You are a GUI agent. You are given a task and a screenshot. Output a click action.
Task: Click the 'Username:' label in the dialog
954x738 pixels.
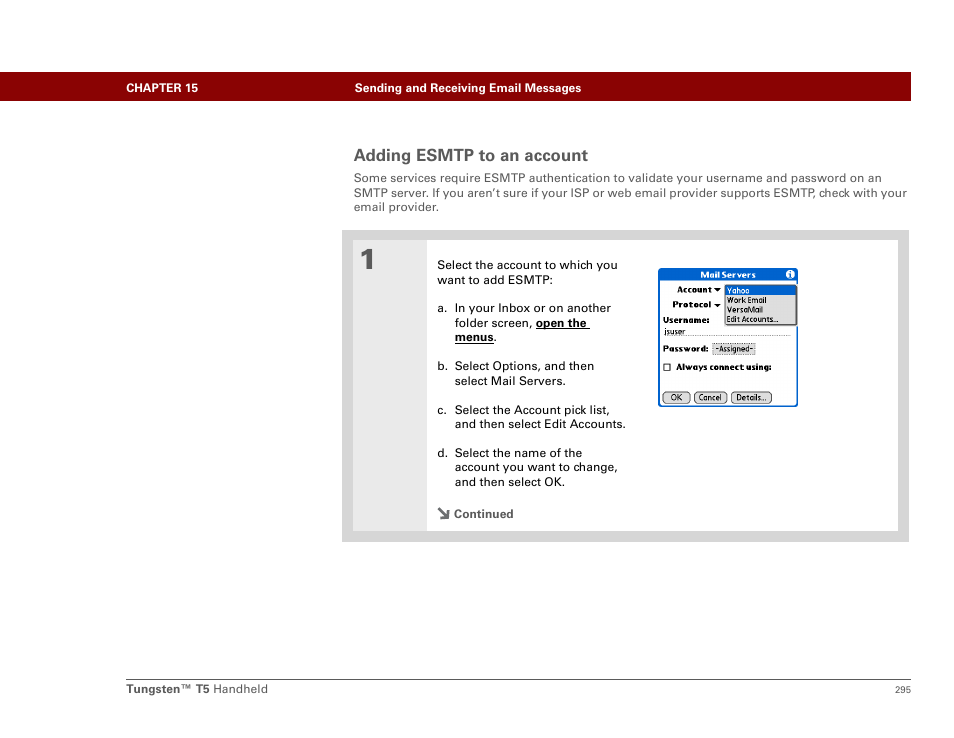[686, 319]
